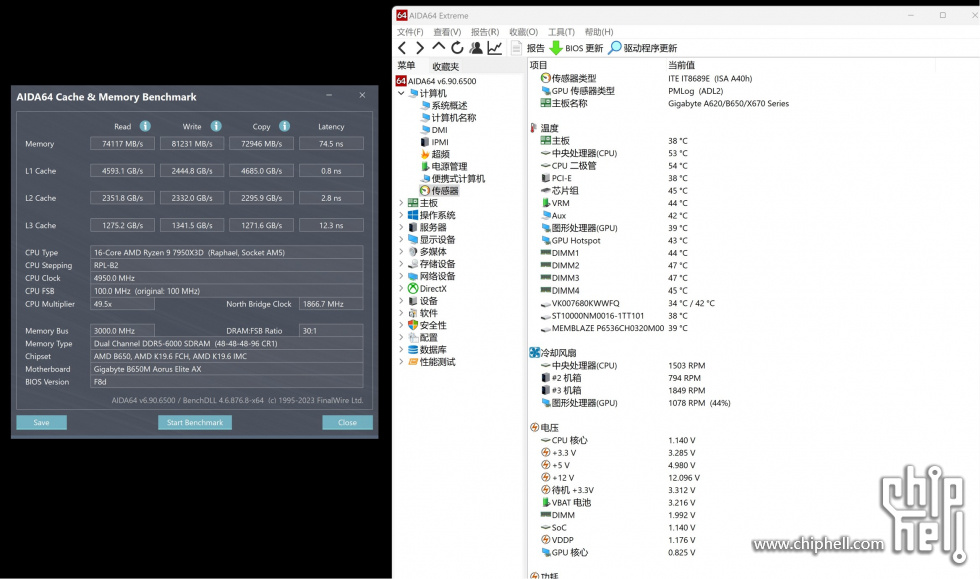The height and width of the screenshot is (579, 980).
Task: Click the Memory Read value 74117 MB/s
Action: tap(122, 144)
